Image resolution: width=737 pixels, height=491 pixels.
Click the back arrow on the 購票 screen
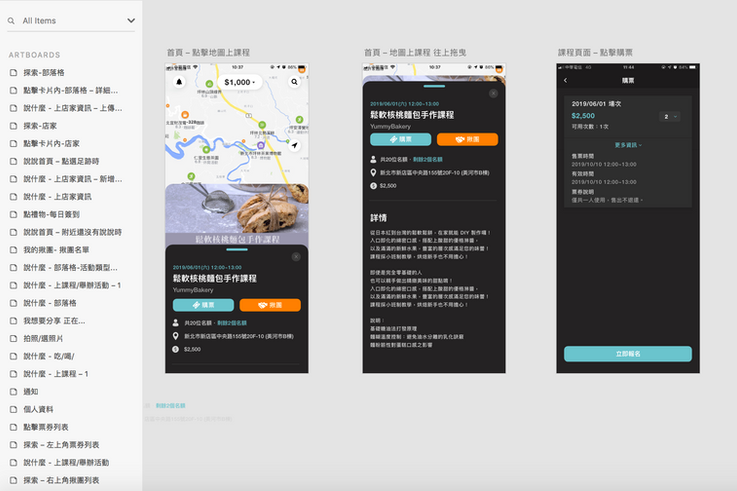tap(565, 80)
